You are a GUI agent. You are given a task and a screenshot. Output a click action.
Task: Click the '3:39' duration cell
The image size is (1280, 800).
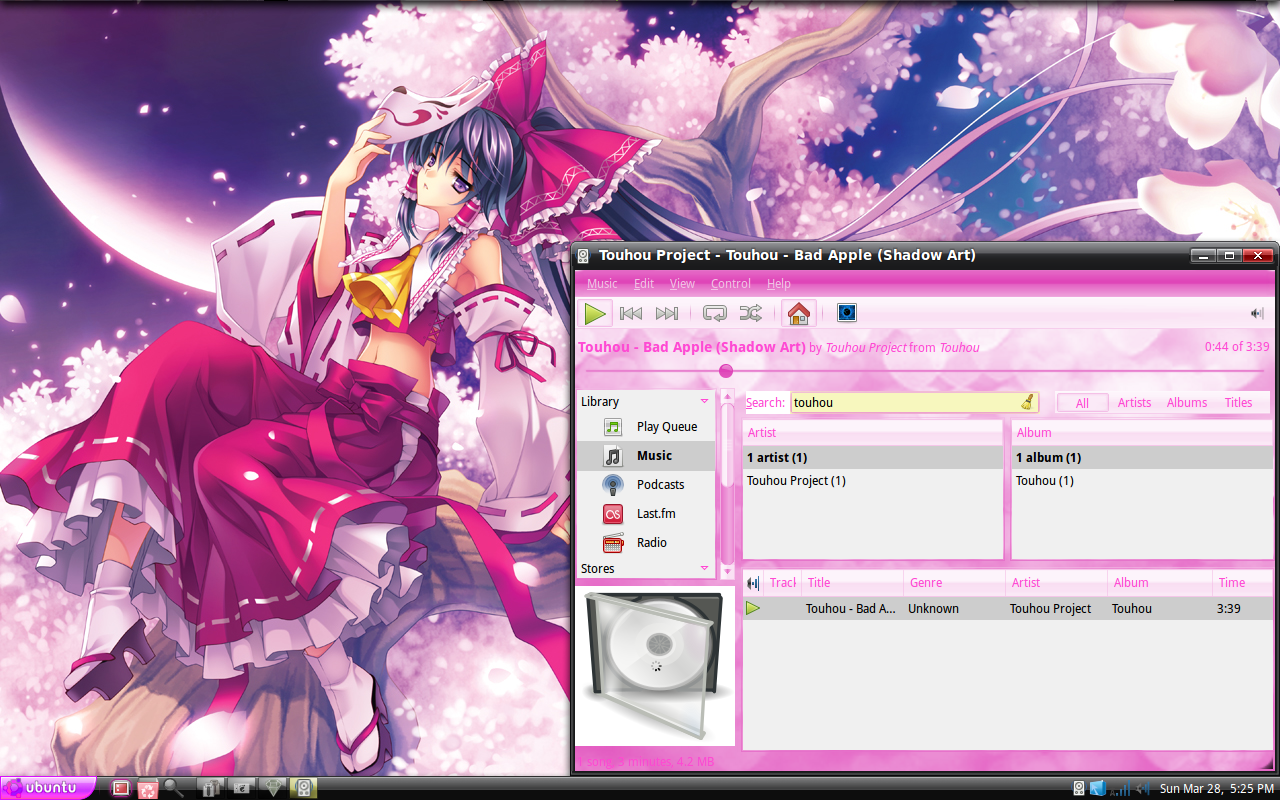pyautogui.click(x=1229, y=609)
